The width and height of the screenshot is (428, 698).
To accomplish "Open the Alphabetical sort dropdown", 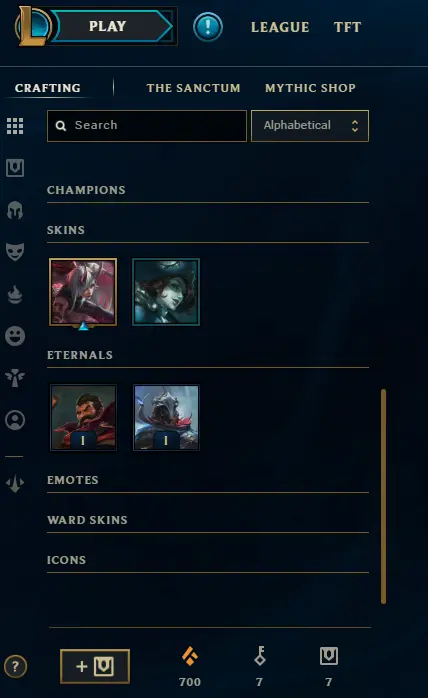I will (x=310, y=126).
